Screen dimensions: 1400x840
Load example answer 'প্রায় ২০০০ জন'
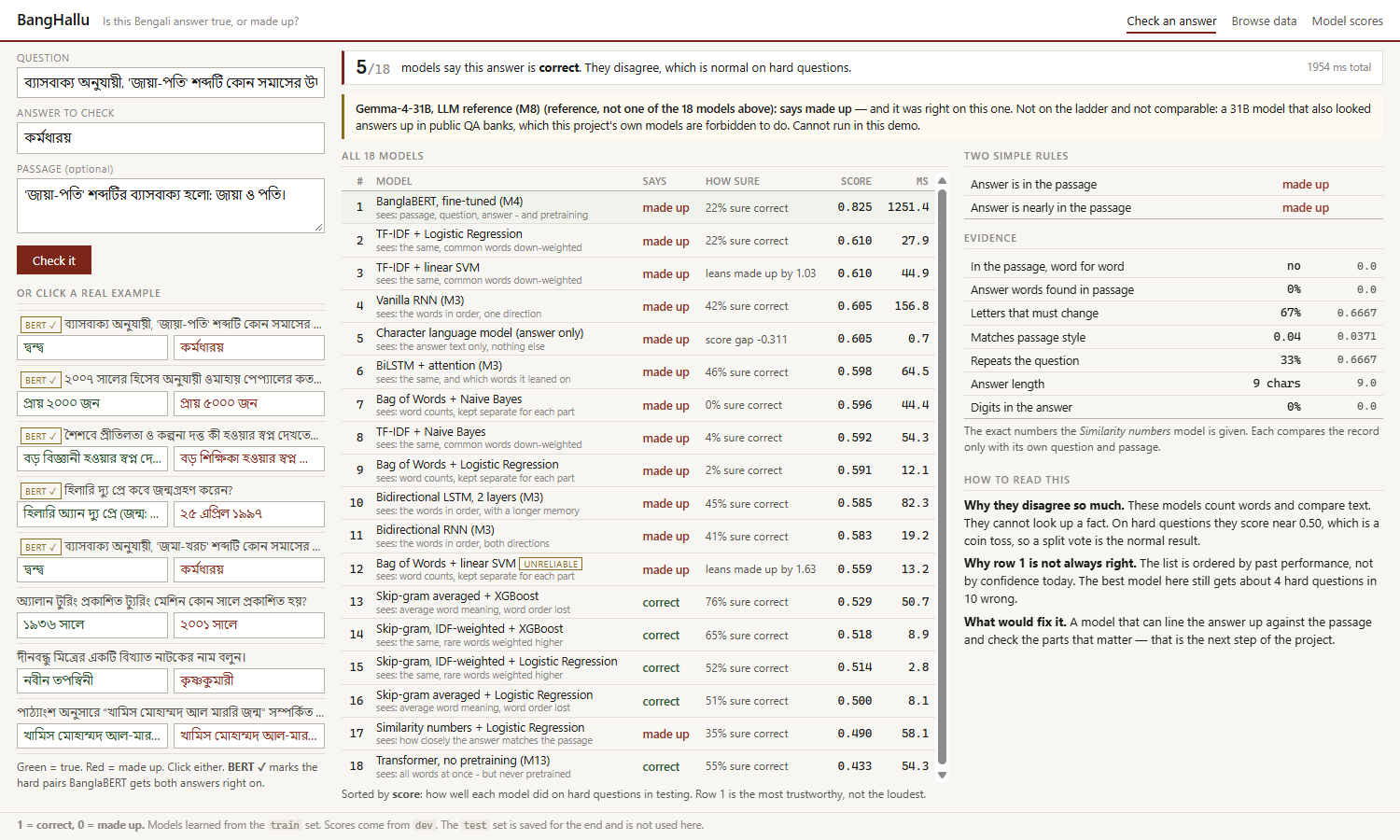[x=92, y=403]
